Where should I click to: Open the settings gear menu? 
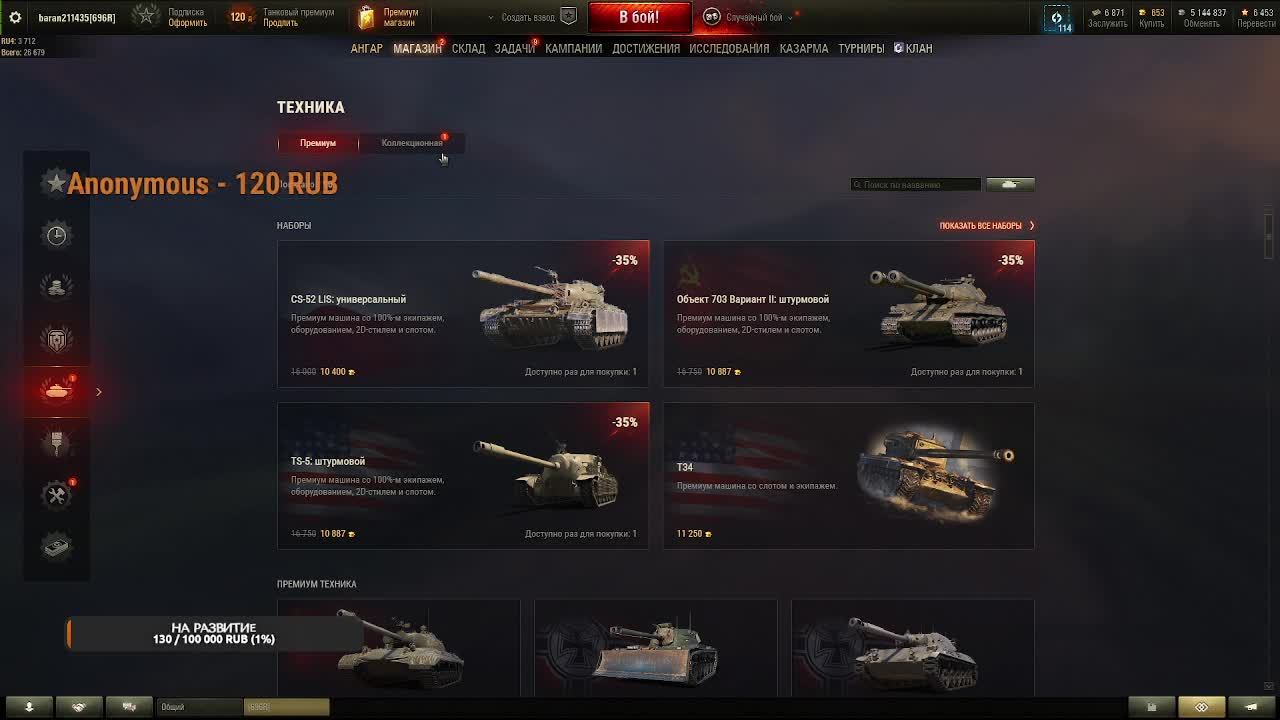point(15,17)
